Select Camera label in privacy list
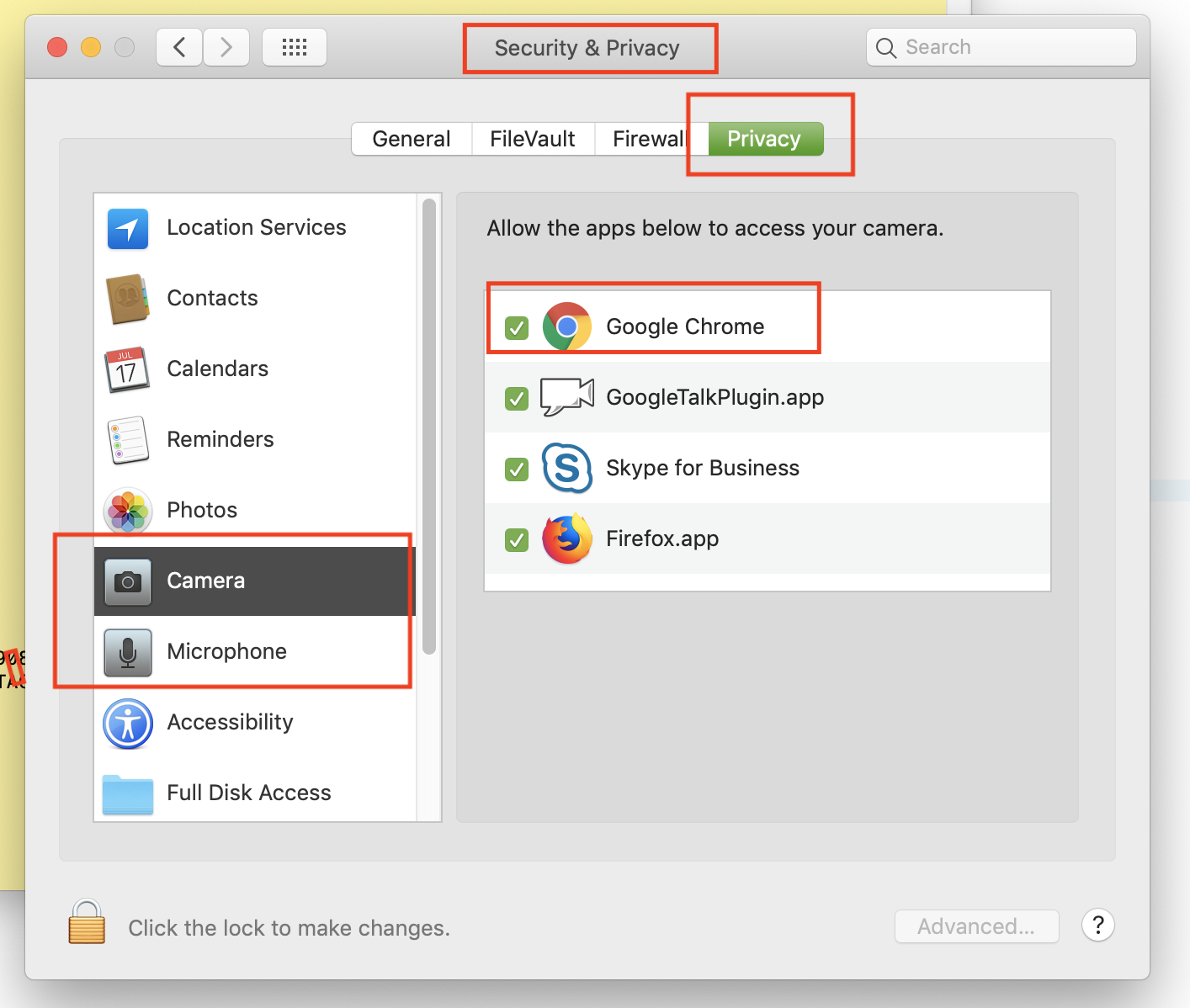 tap(206, 581)
